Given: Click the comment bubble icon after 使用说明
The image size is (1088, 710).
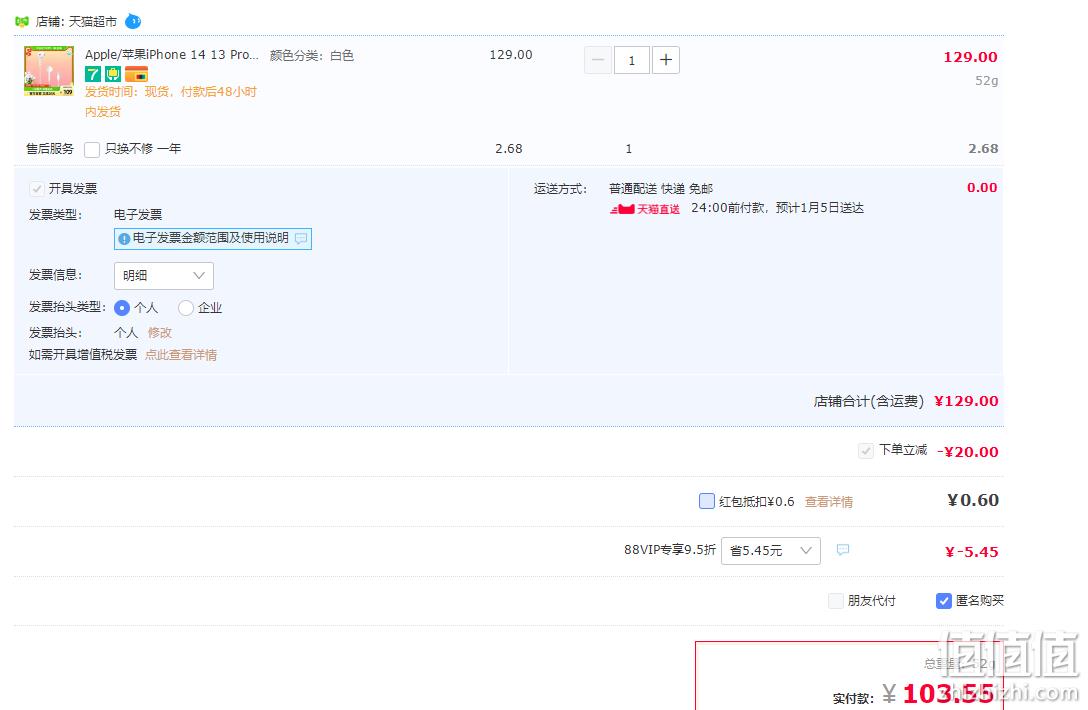Looking at the screenshot, I should click(x=300, y=239).
